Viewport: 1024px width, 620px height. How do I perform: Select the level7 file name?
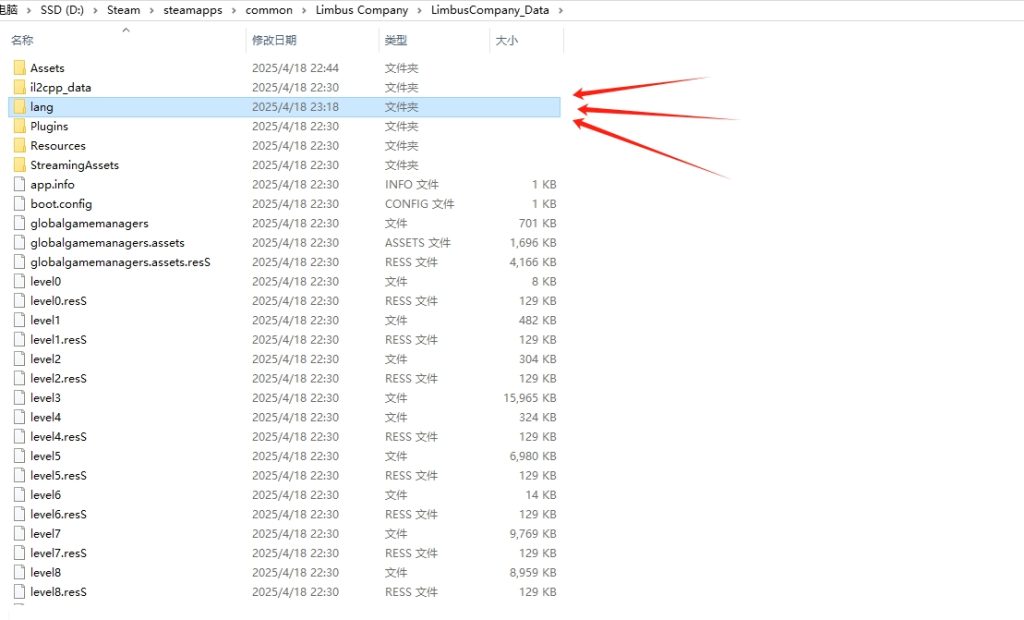pos(45,534)
